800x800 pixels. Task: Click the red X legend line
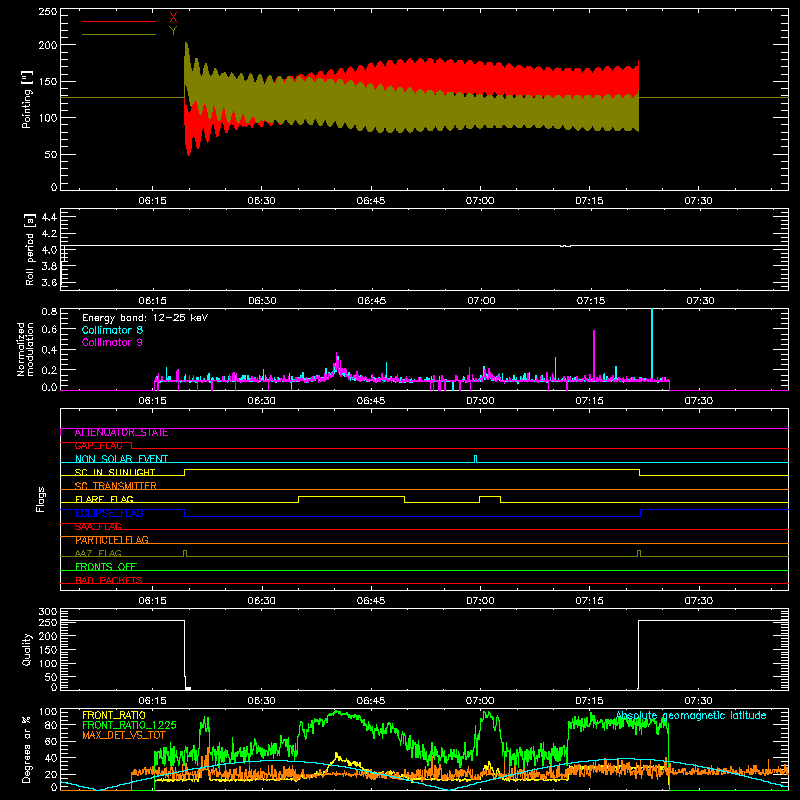click(x=119, y=21)
